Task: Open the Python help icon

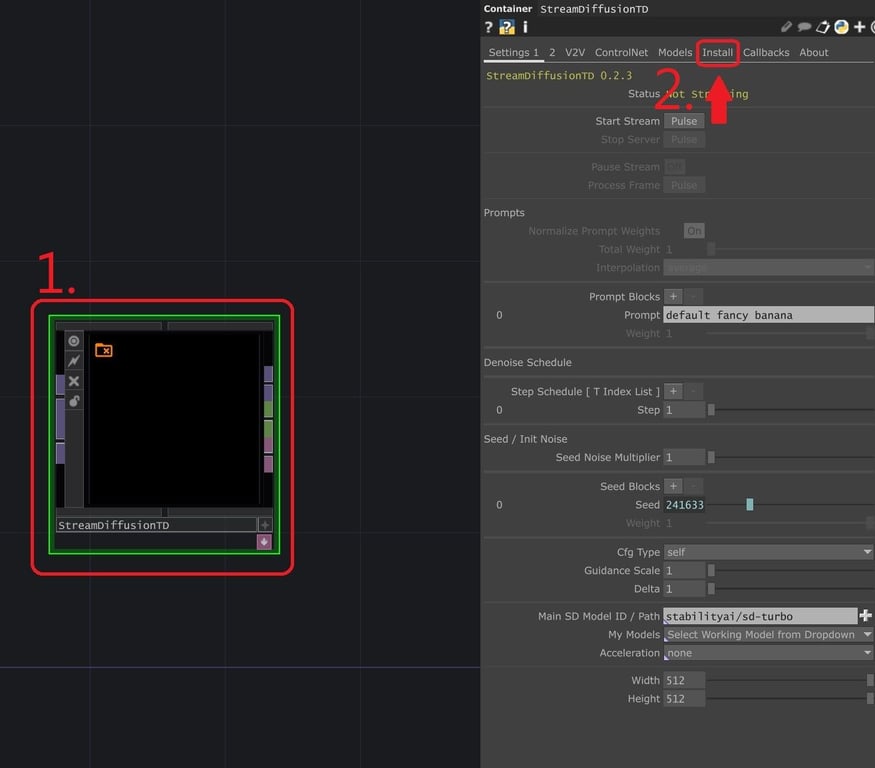Action: point(507,27)
